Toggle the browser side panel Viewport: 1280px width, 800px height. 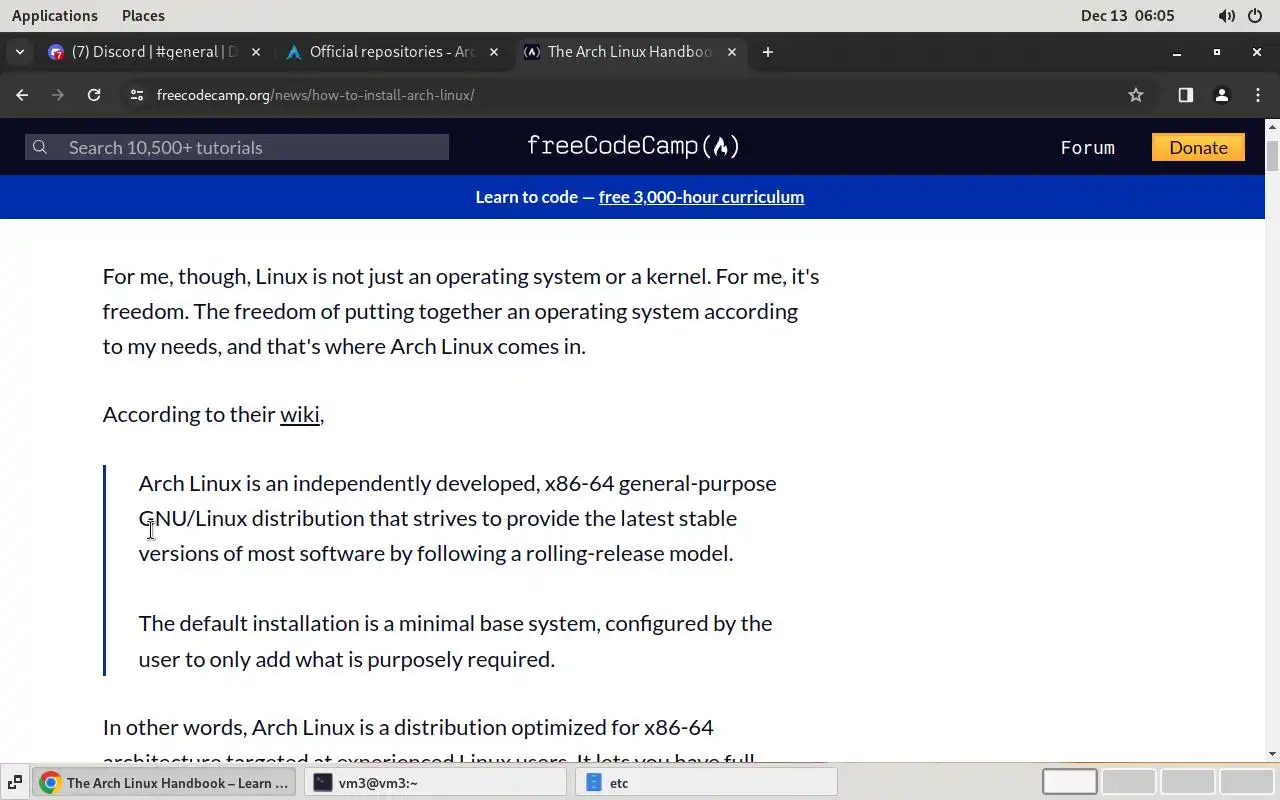tap(1185, 95)
